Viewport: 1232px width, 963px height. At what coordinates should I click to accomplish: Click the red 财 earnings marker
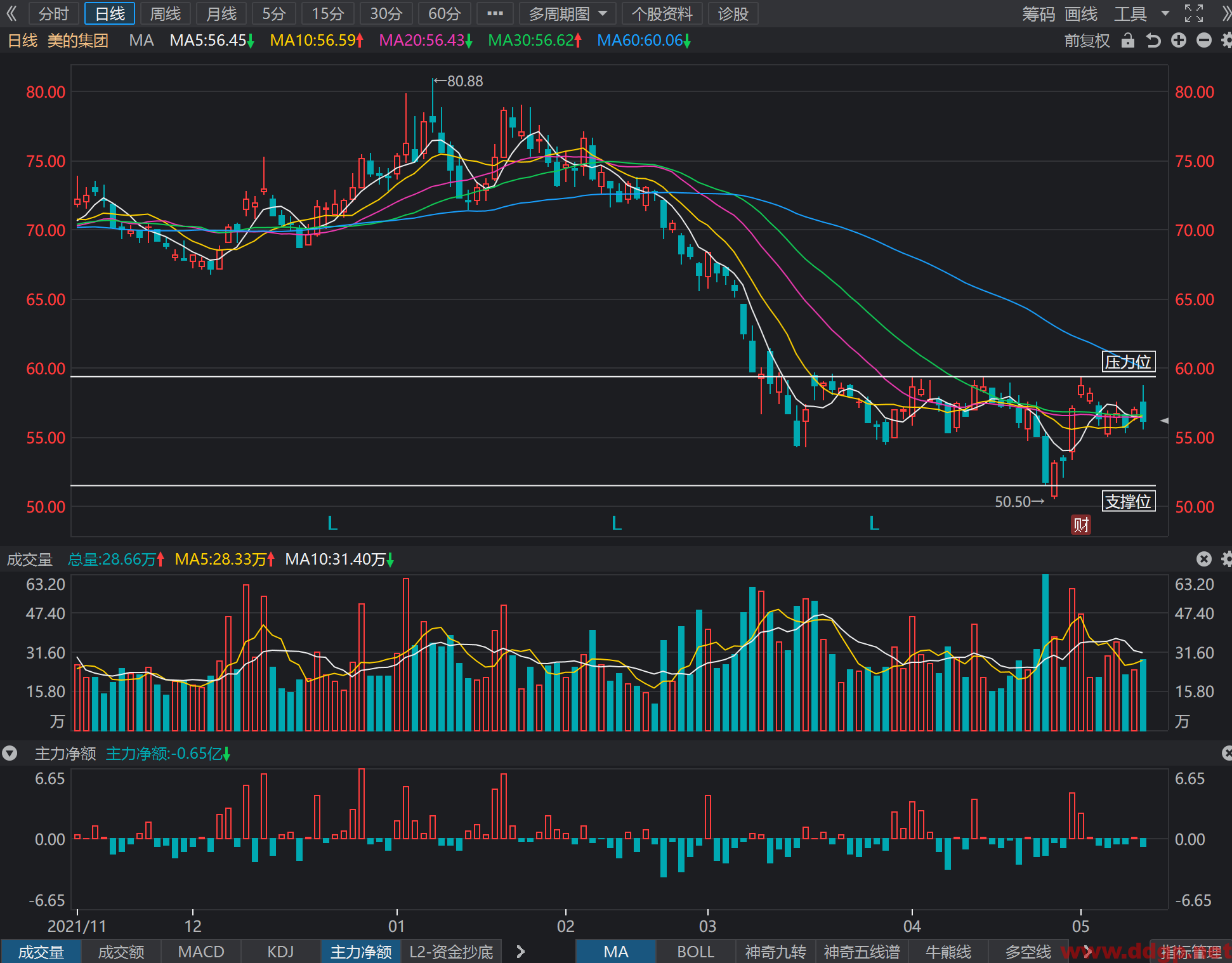(x=1081, y=525)
